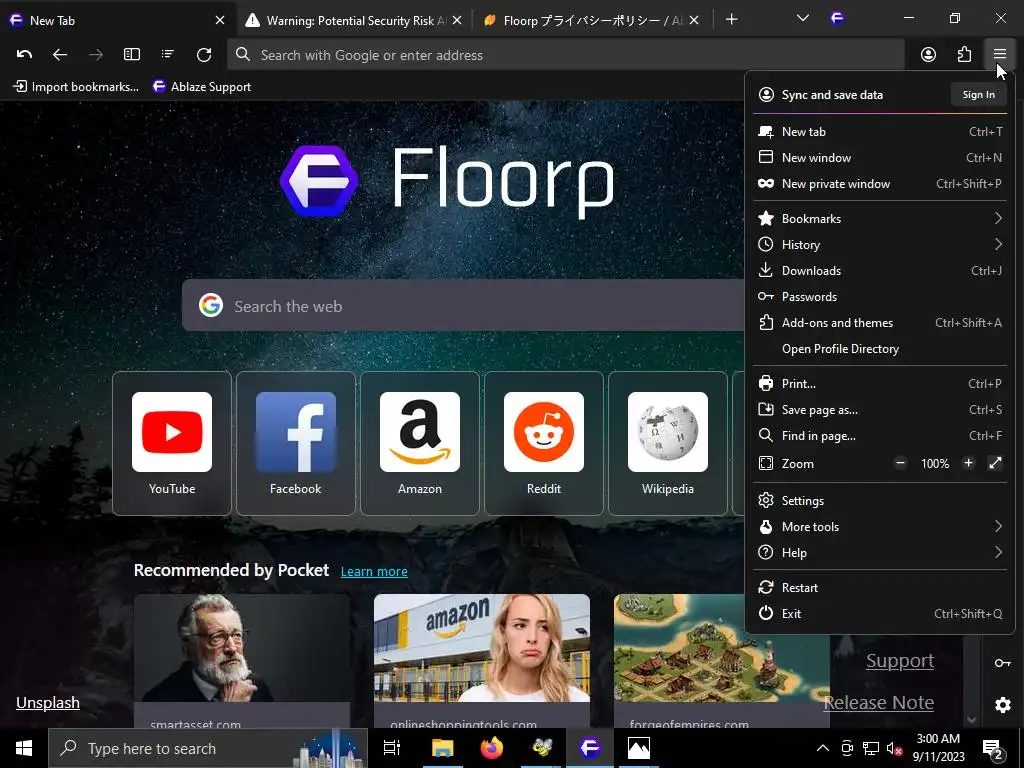The width and height of the screenshot is (1024, 768).
Task: Open the account profile icon
Action: tap(928, 55)
